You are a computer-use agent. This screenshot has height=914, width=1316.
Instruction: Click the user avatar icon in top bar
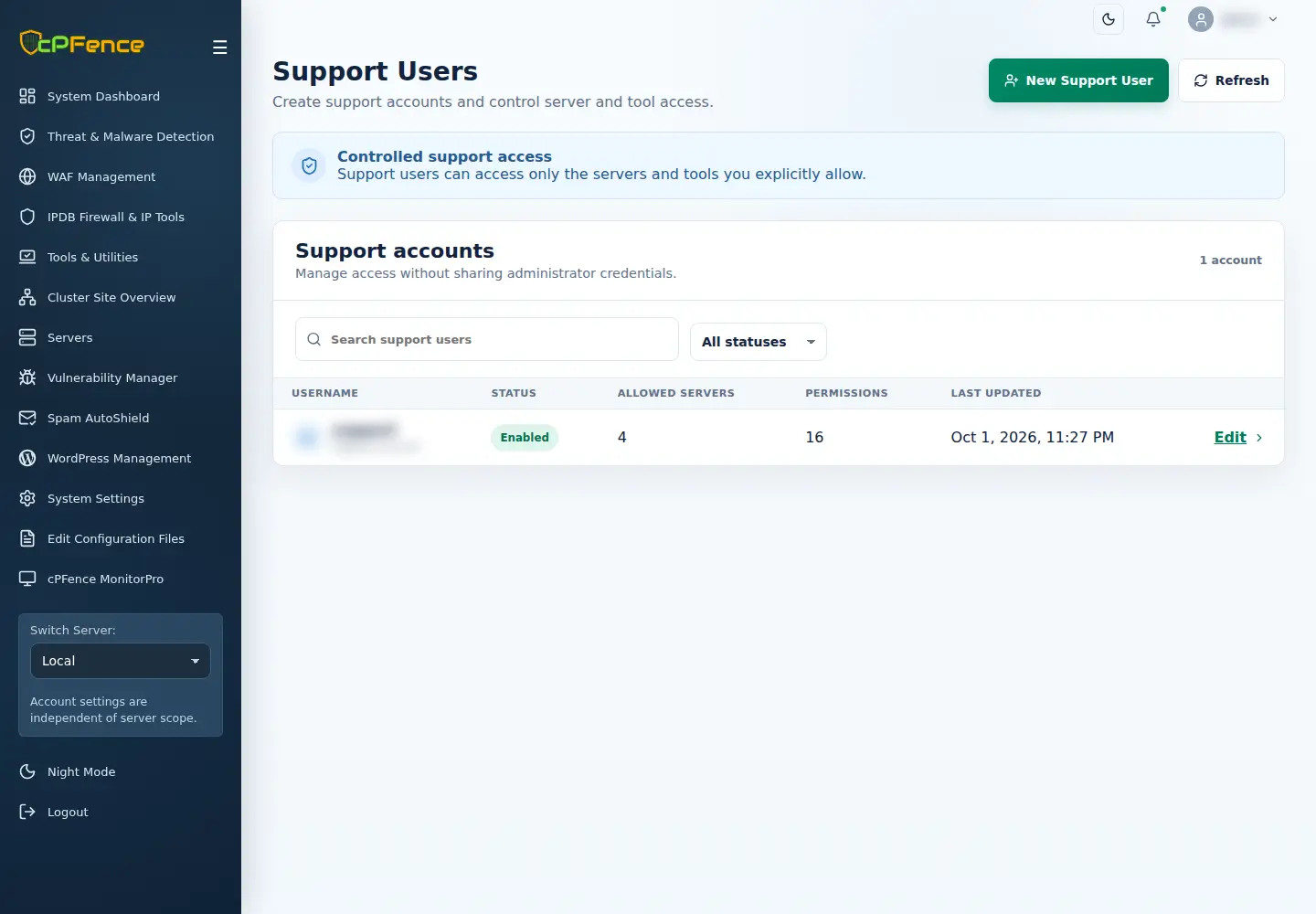[1201, 19]
